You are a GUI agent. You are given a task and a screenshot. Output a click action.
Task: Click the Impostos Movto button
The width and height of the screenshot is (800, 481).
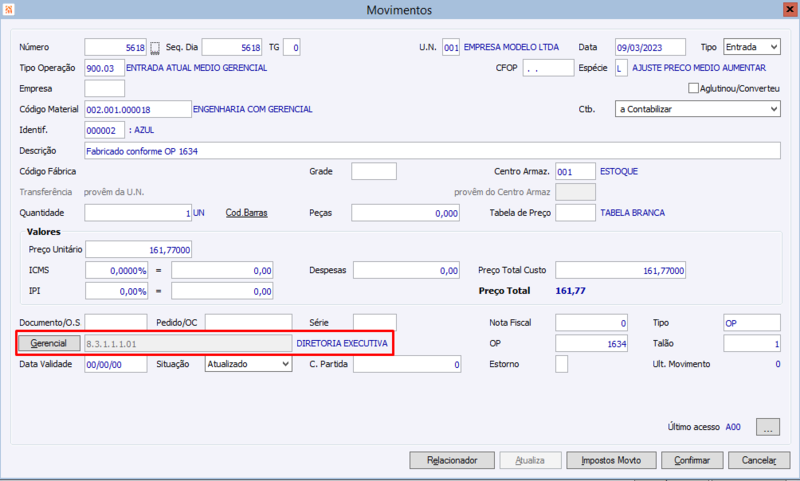click(611, 460)
